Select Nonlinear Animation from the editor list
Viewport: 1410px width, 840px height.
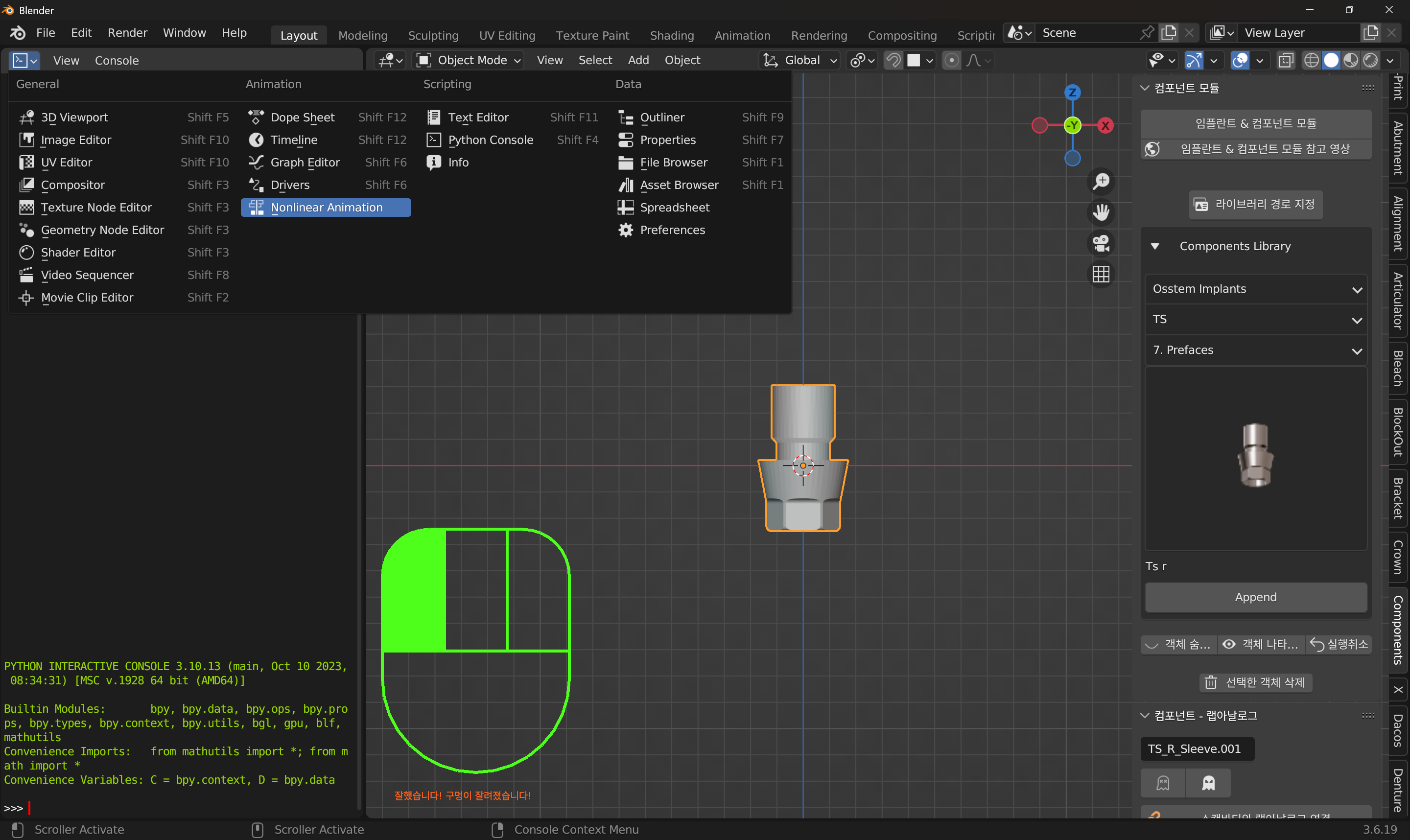[x=326, y=208]
